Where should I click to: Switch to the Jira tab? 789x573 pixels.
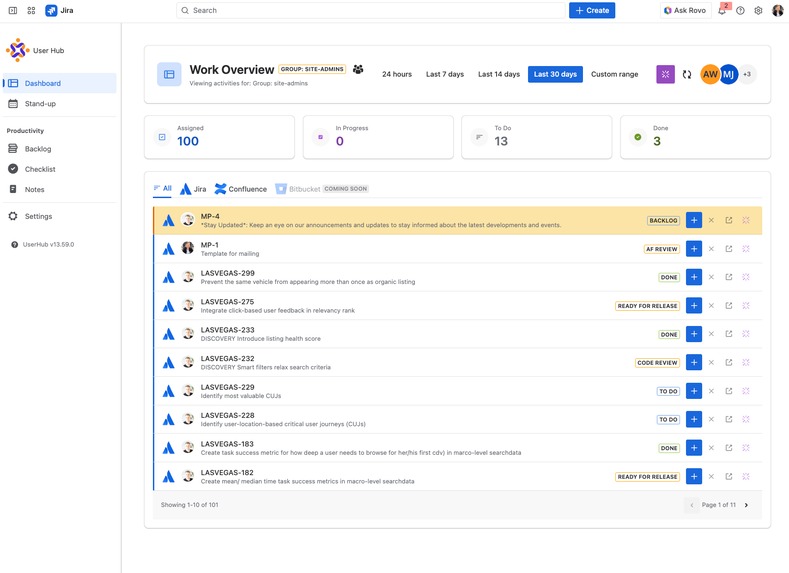(x=193, y=189)
